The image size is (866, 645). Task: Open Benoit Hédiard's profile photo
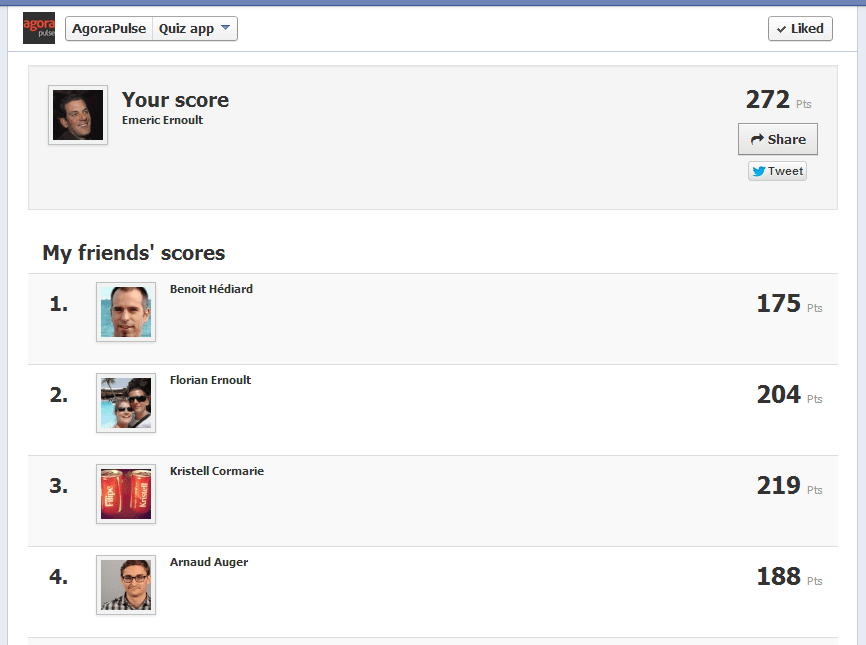[126, 312]
